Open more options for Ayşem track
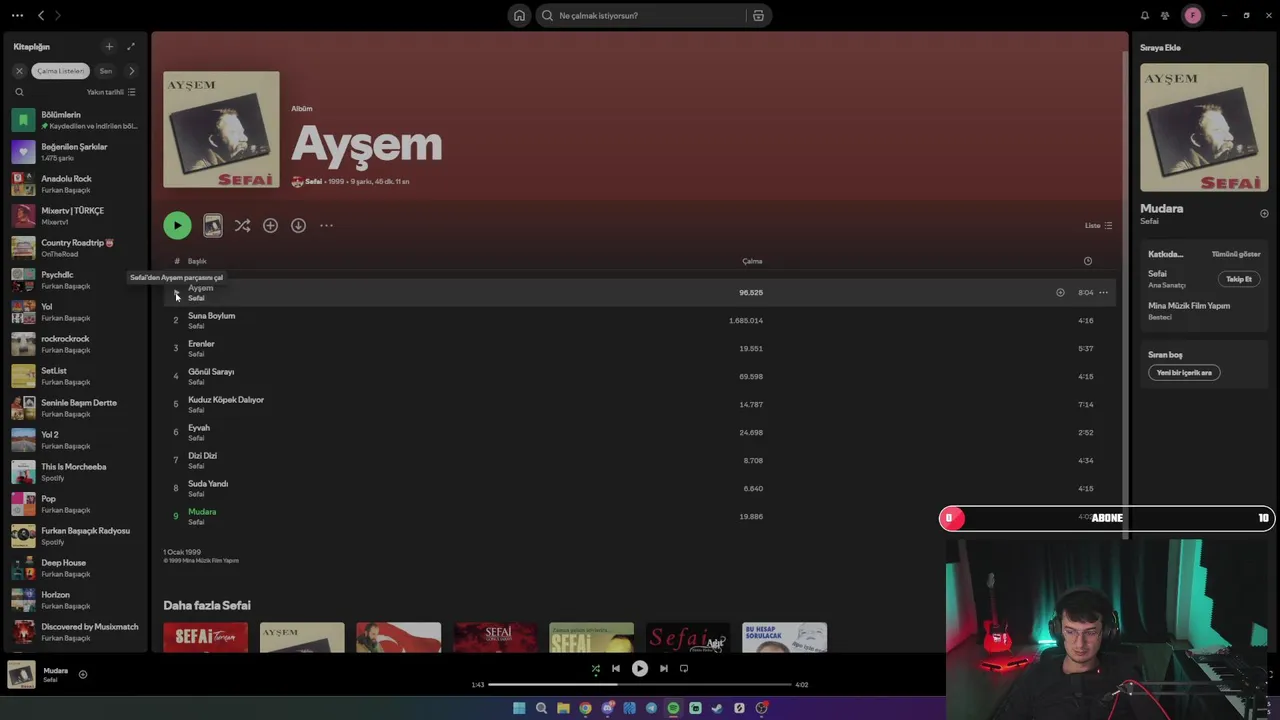 1103,292
